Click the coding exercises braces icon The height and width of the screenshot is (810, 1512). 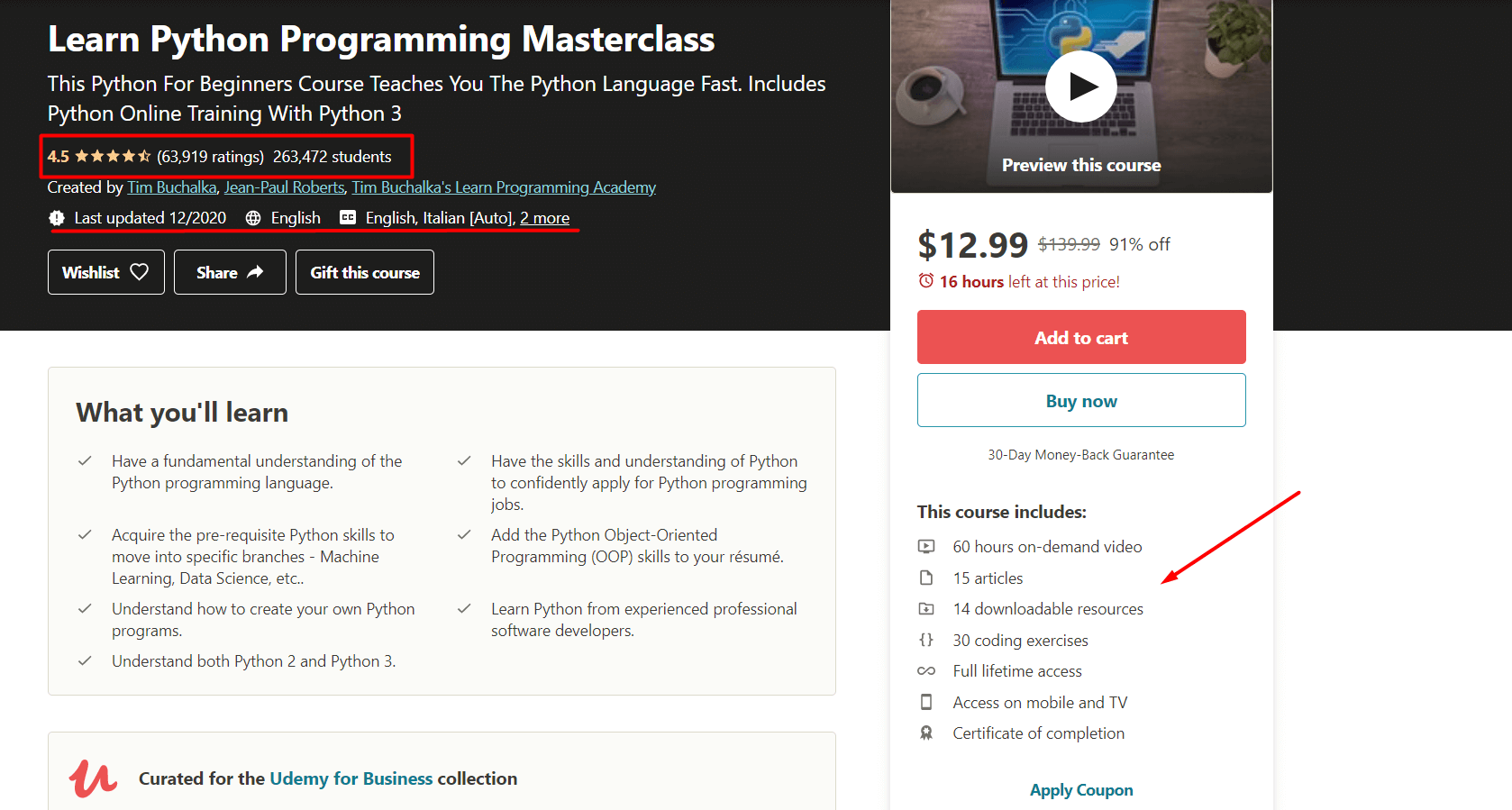(926, 641)
